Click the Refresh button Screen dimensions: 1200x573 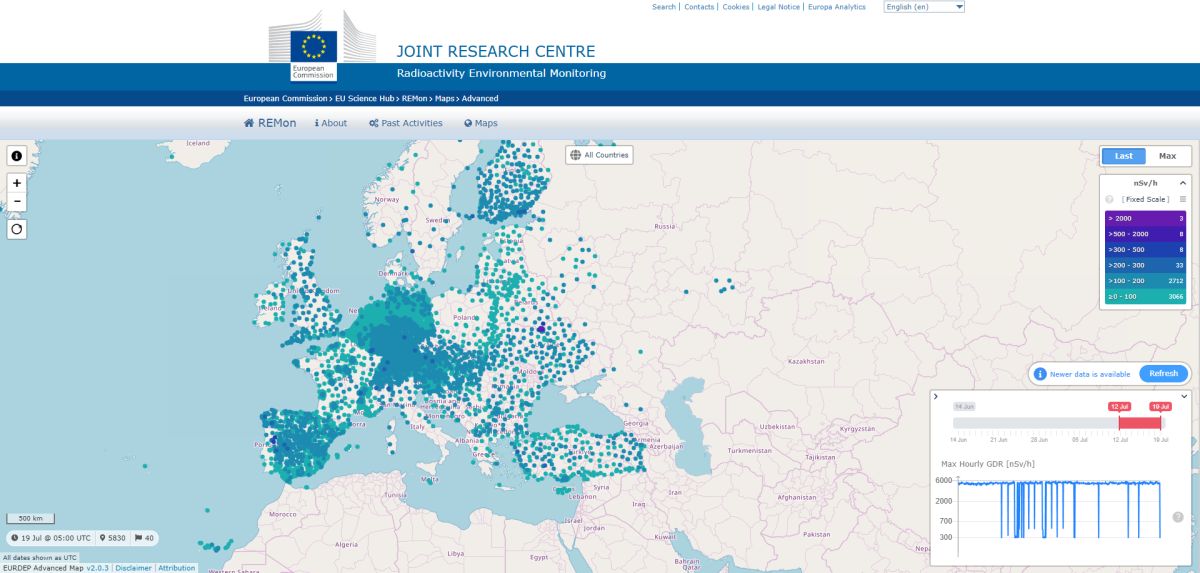tap(1164, 373)
